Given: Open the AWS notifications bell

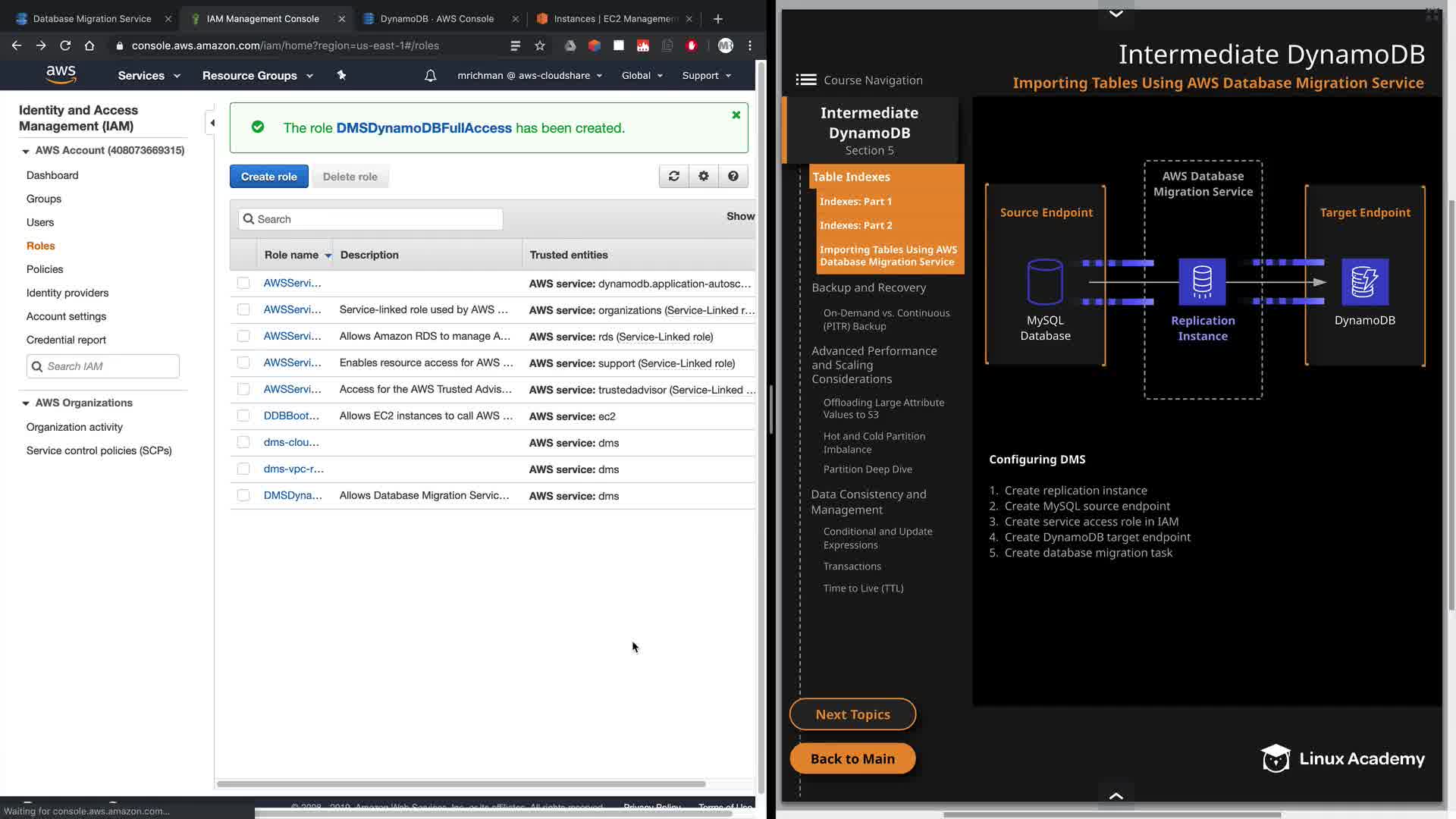Looking at the screenshot, I should [430, 76].
